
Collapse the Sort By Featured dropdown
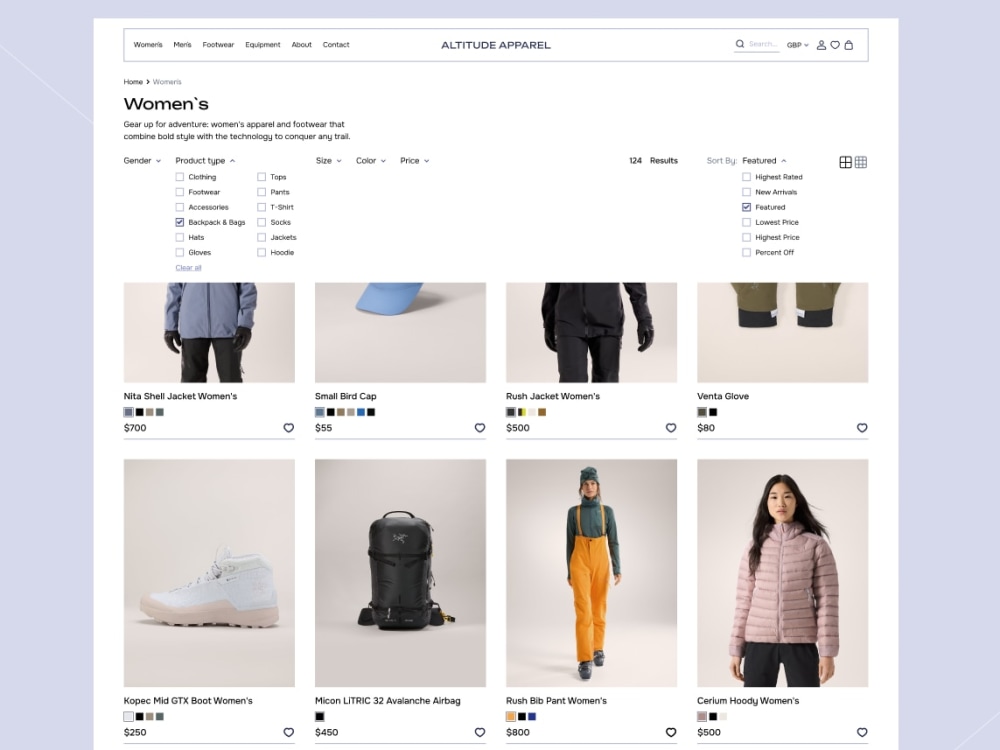click(764, 161)
